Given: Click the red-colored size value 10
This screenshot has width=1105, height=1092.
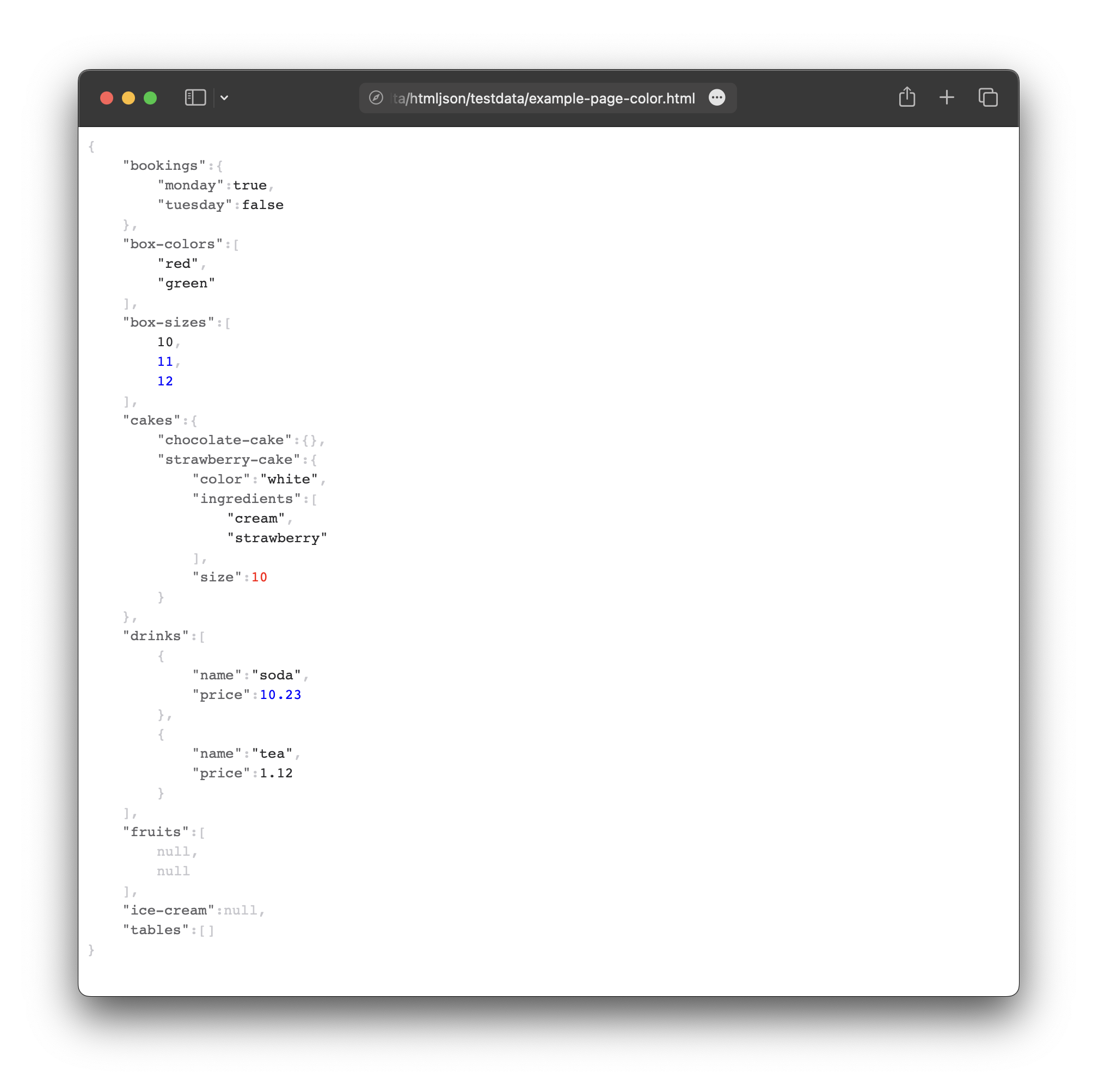Looking at the screenshot, I should [259, 577].
